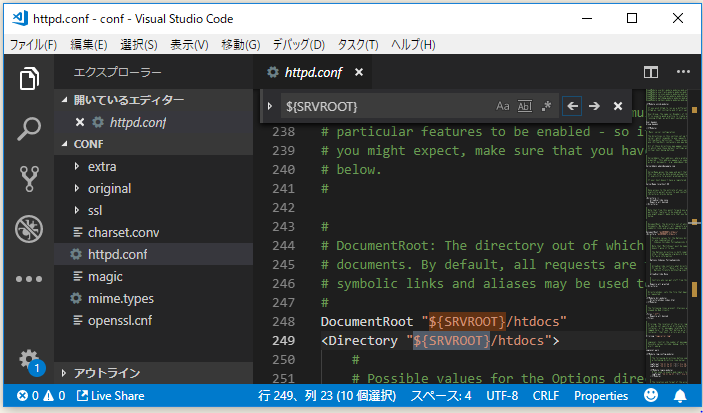Viewport: 703px width, 413px height.
Task: Click line number 244 in gutter
Action: [x=284, y=246]
